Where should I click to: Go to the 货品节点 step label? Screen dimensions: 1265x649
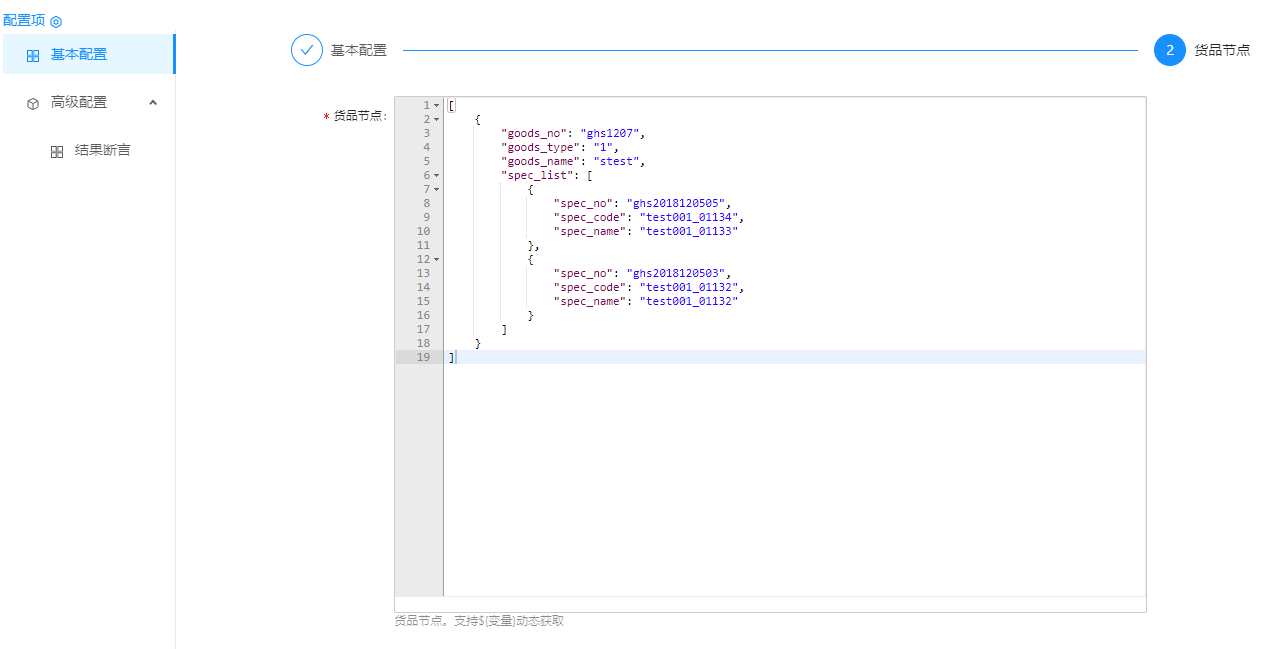1221,50
